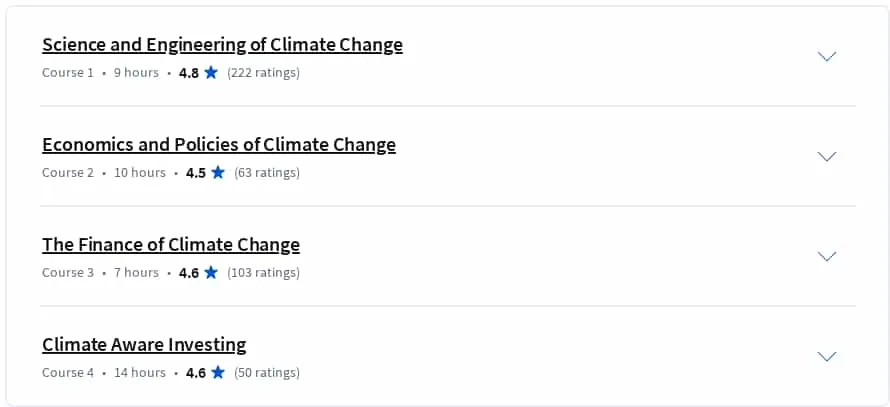
Task: Expand The Finance of Climate Change chevron
Action: [x=826, y=256]
